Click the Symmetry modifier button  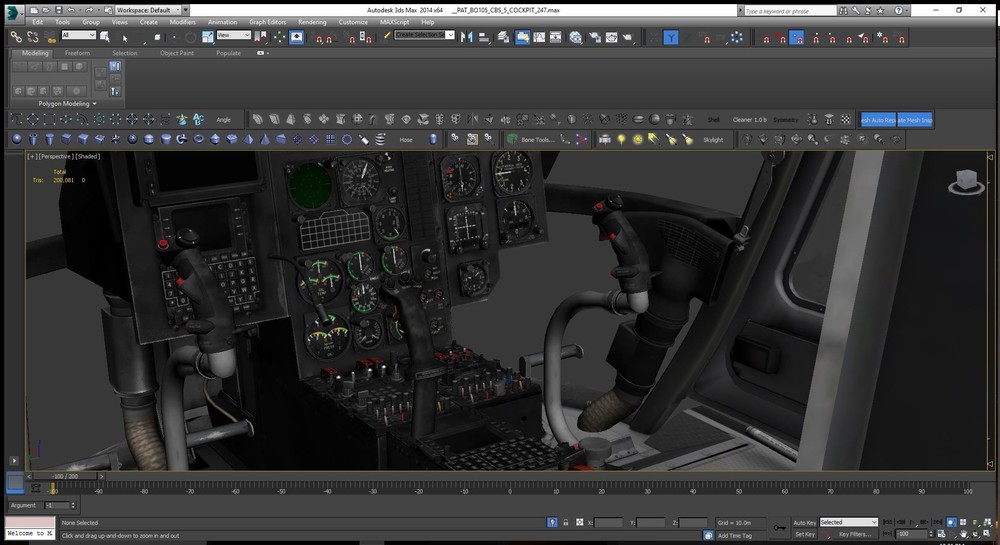click(x=786, y=120)
